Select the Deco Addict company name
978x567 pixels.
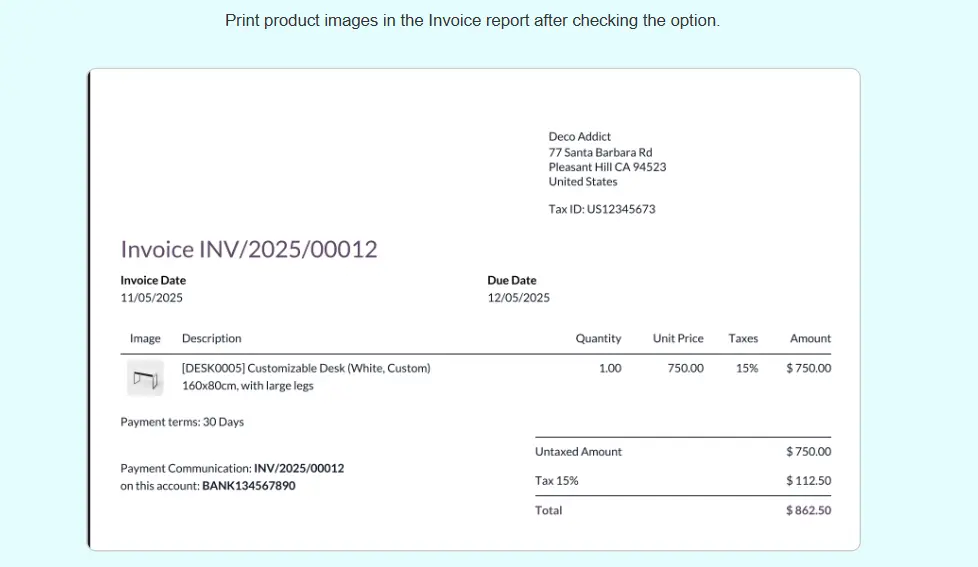pos(579,136)
